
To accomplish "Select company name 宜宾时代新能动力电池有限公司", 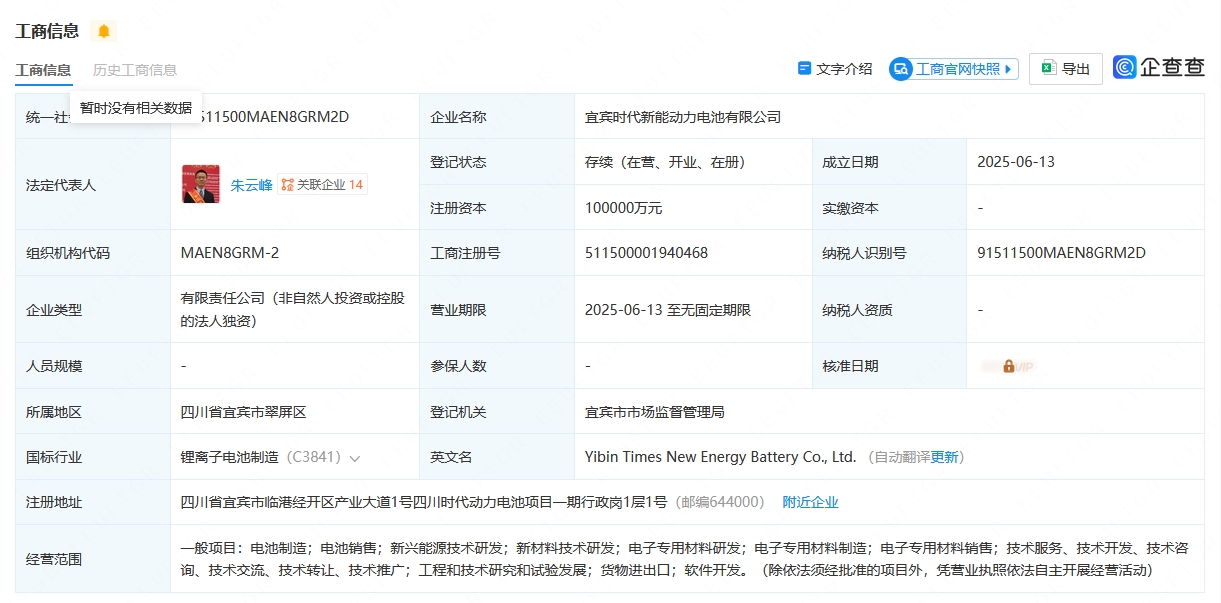I will 683,117.
